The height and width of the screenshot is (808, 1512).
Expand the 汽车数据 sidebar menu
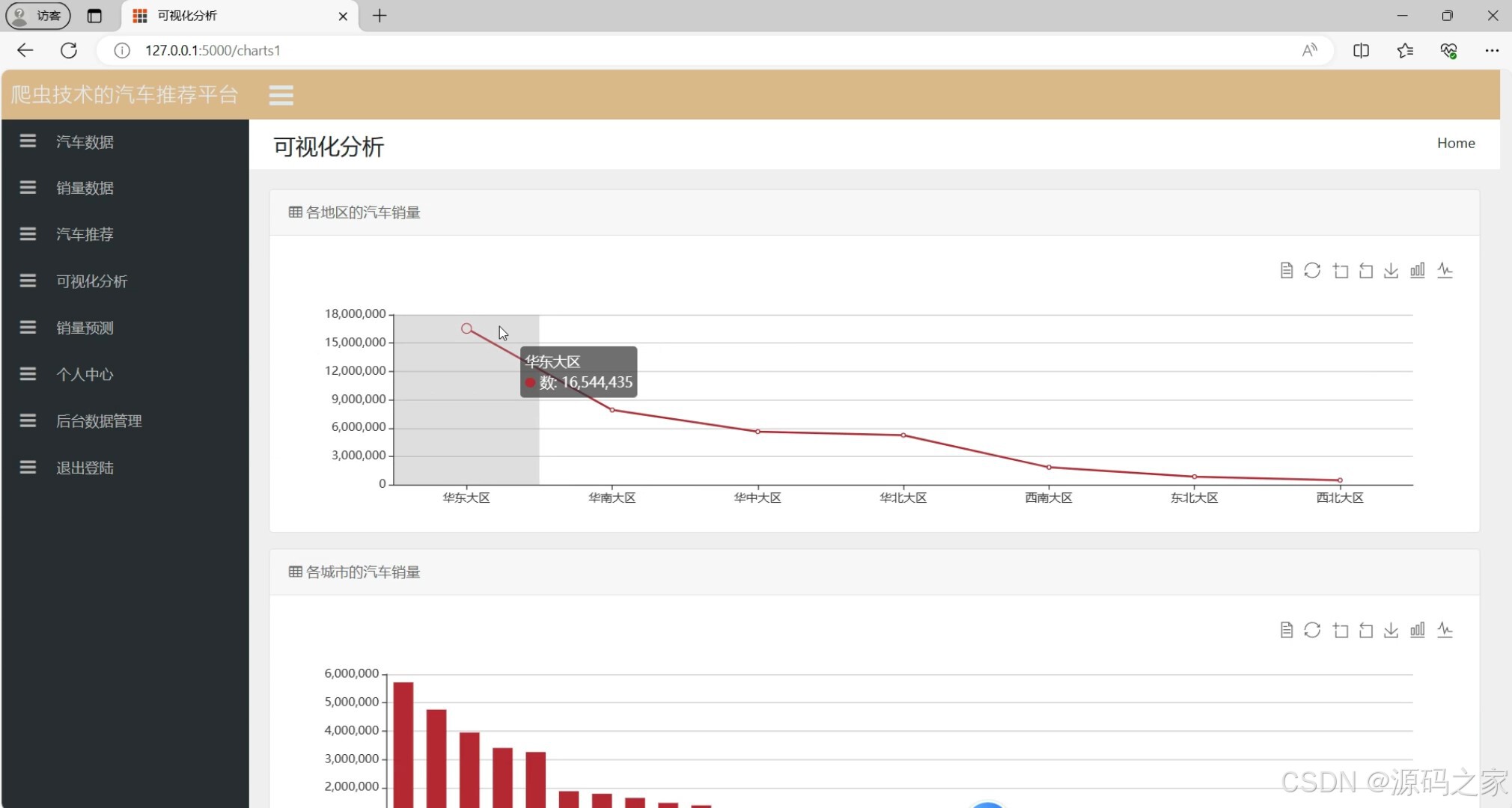[x=85, y=142]
